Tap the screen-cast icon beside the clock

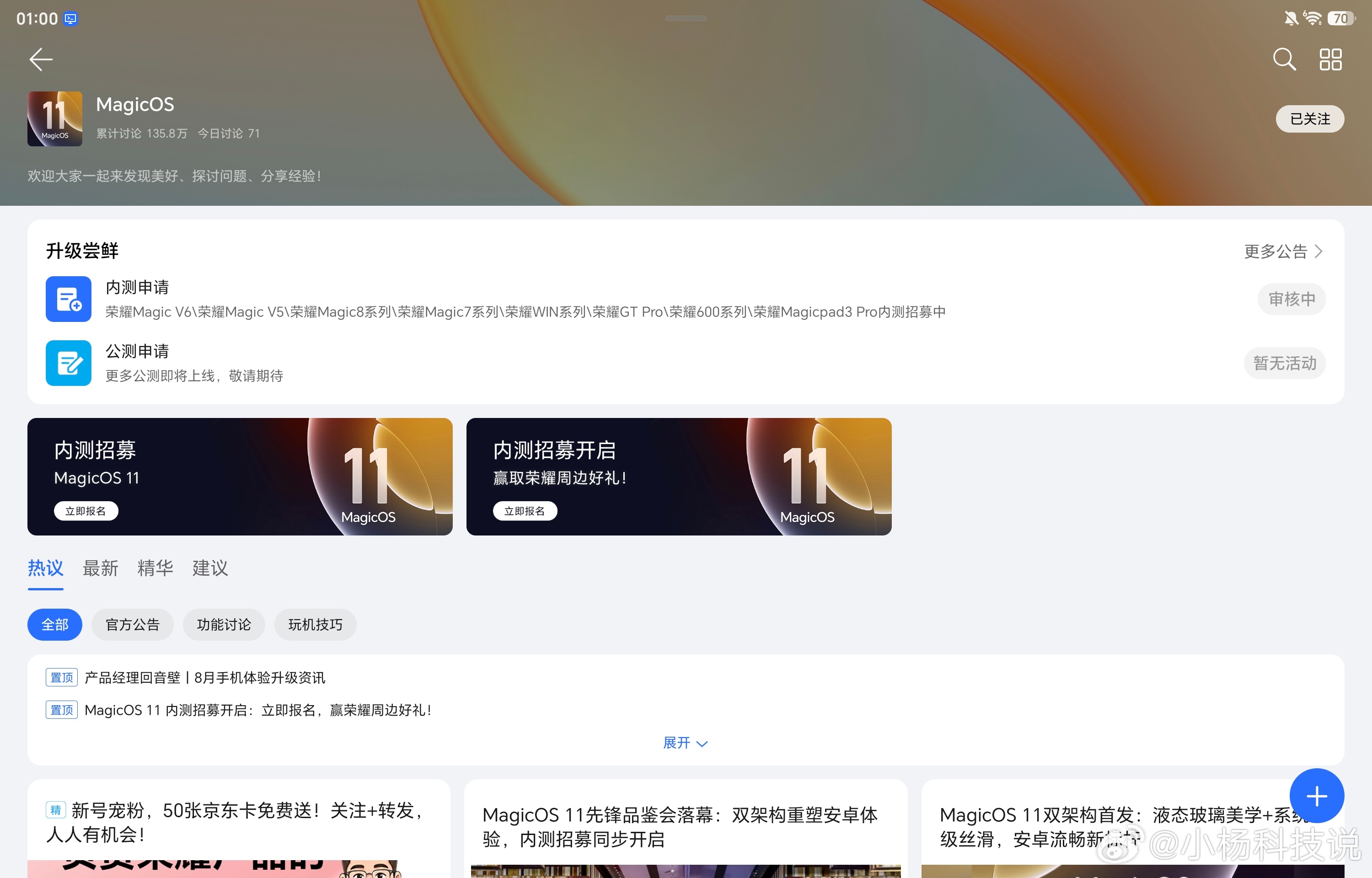(70, 19)
